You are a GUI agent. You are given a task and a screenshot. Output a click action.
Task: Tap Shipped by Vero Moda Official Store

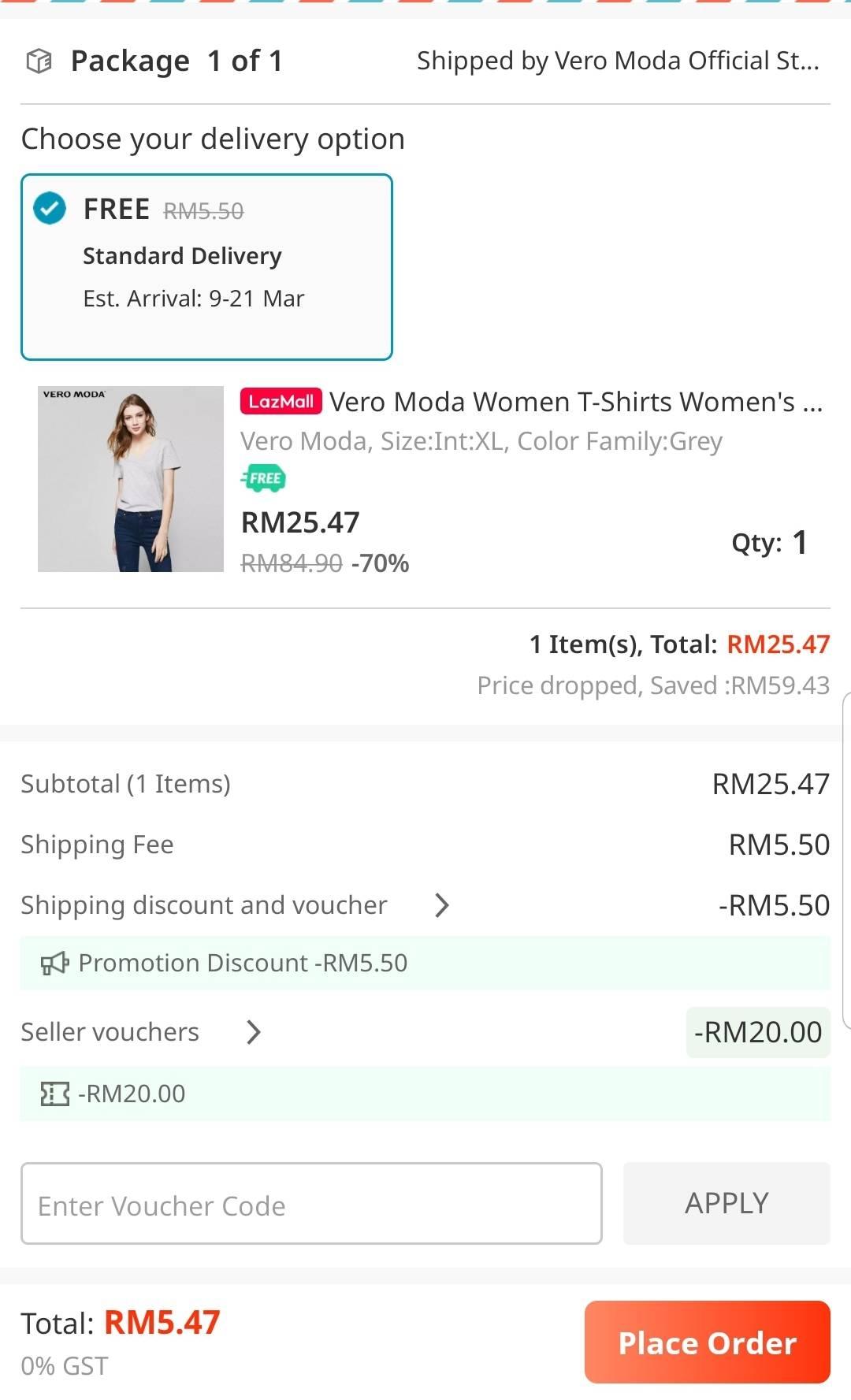(x=619, y=61)
